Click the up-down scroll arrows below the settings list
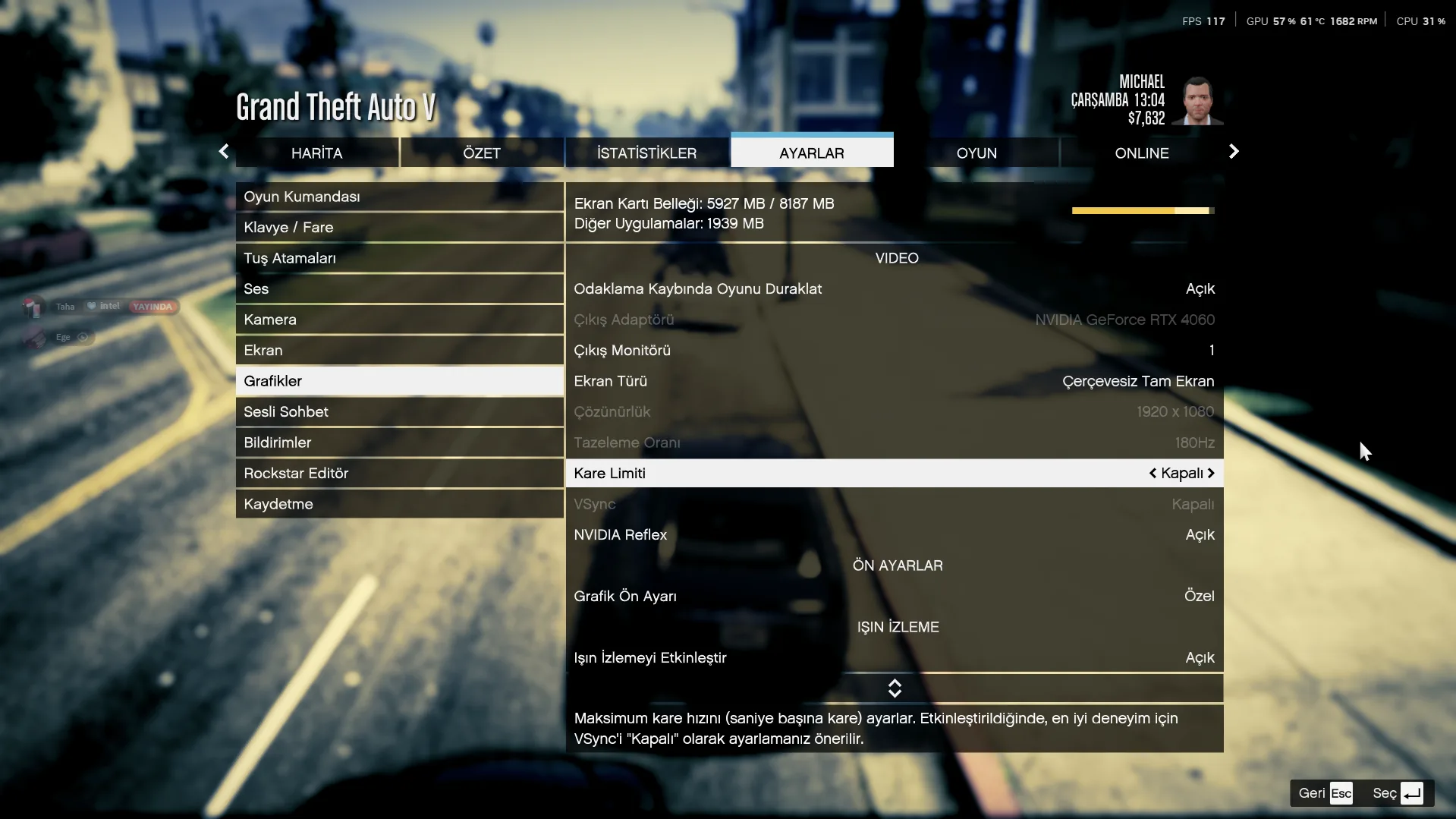This screenshot has height=819, width=1456. [x=895, y=688]
